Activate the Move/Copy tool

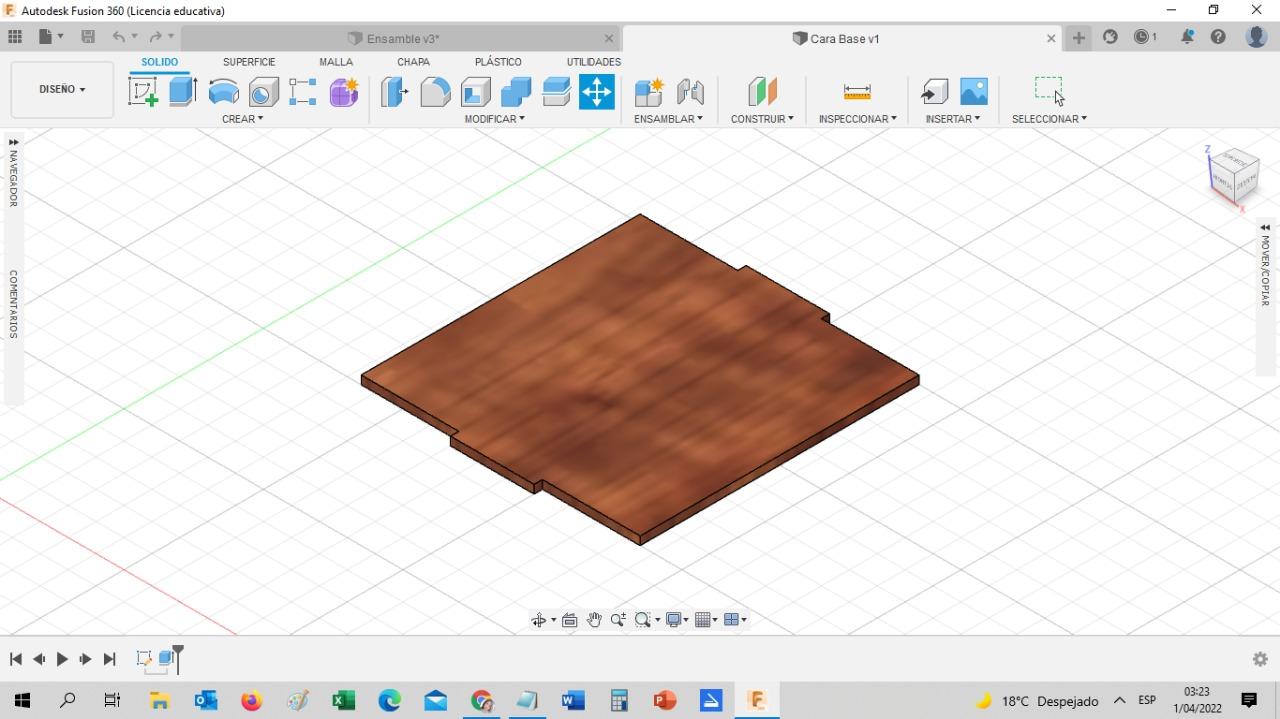tap(597, 92)
